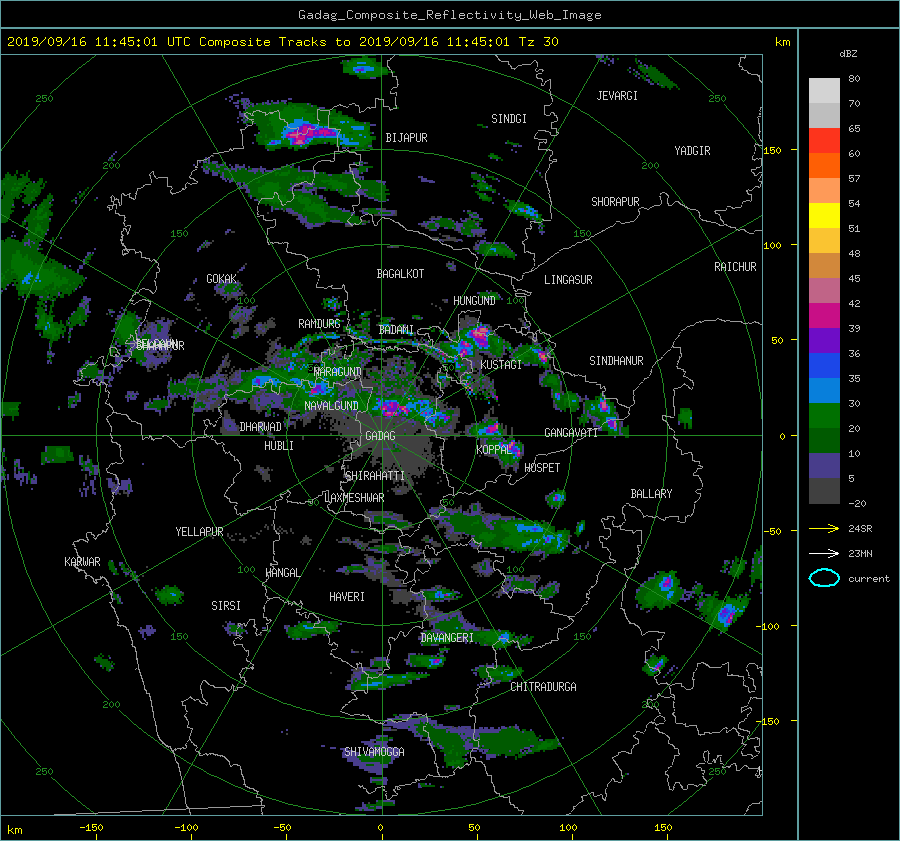
Task: Select the GANGAVATI label
Action: pos(571,433)
